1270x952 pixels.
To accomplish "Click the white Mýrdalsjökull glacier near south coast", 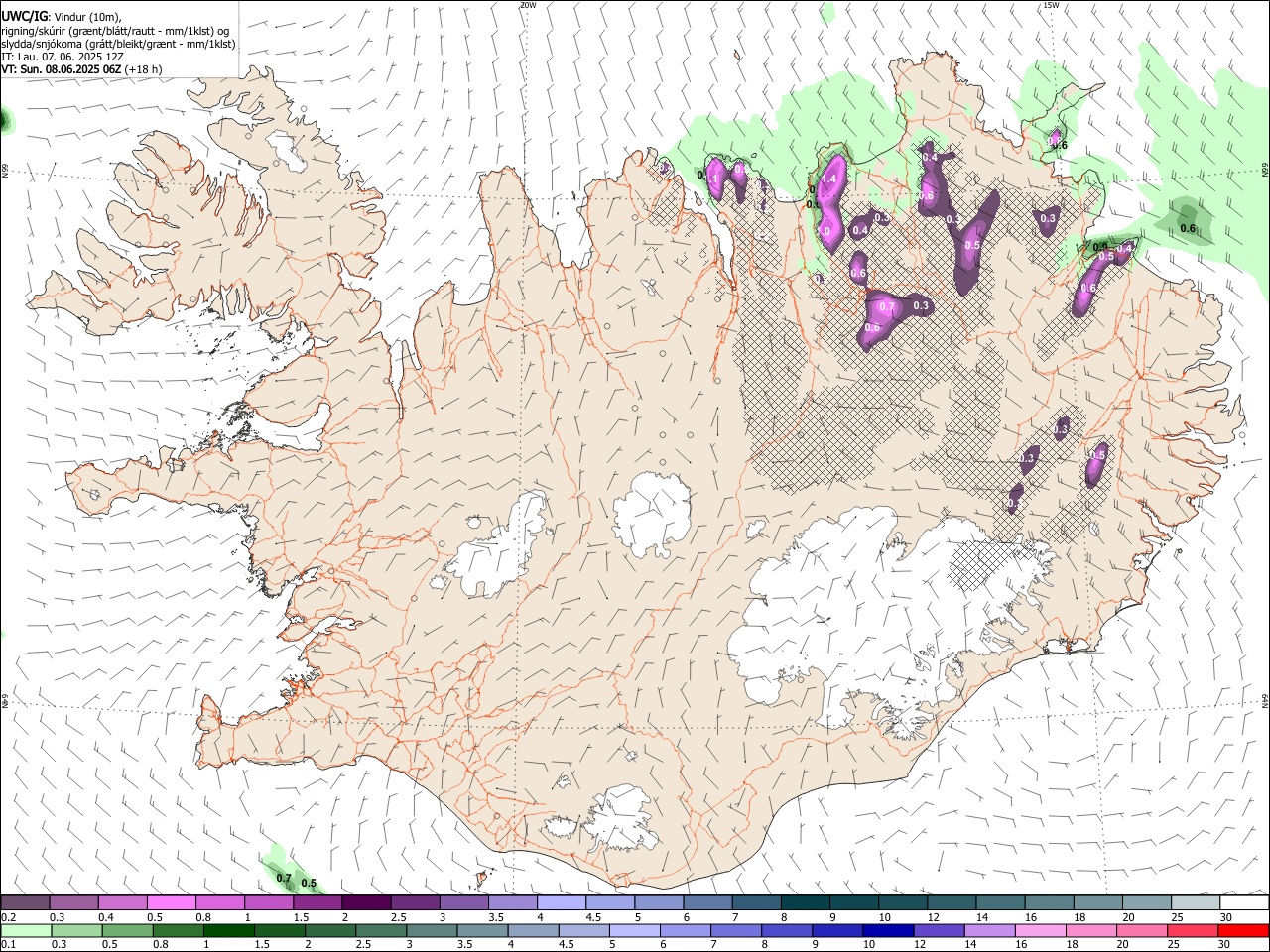I will (623, 819).
